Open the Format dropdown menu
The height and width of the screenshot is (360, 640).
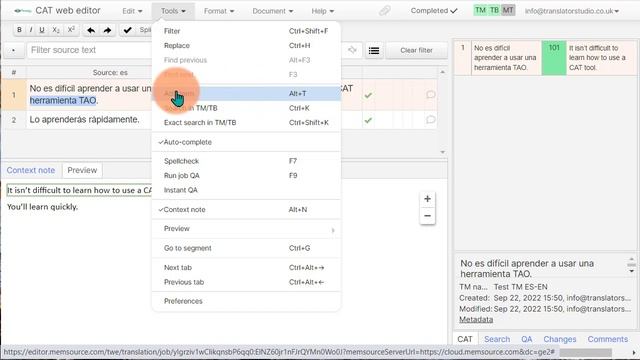[x=219, y=11]
